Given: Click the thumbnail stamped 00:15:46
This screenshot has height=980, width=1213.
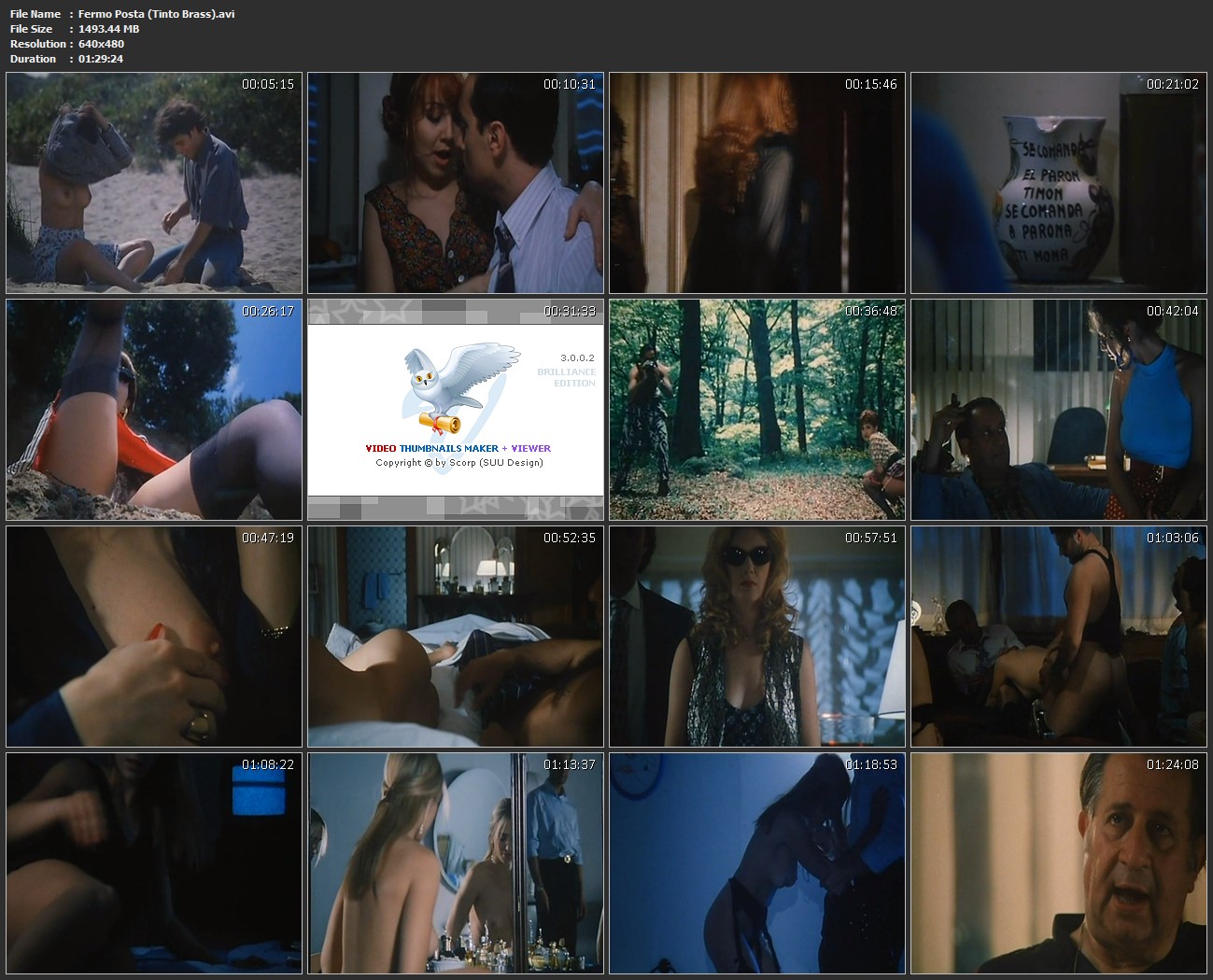Looking at the screenshot, I should [757, 183].
